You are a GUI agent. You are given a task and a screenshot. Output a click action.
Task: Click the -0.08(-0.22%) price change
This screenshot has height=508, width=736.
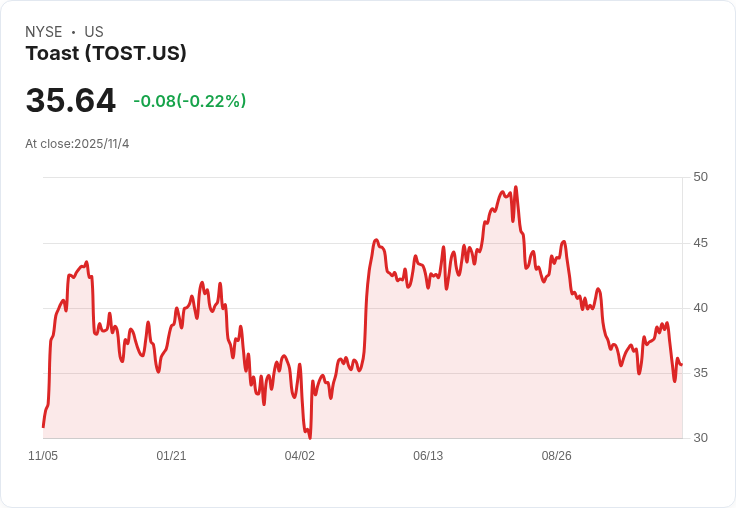pyautogui.click(x=189, y=101)
